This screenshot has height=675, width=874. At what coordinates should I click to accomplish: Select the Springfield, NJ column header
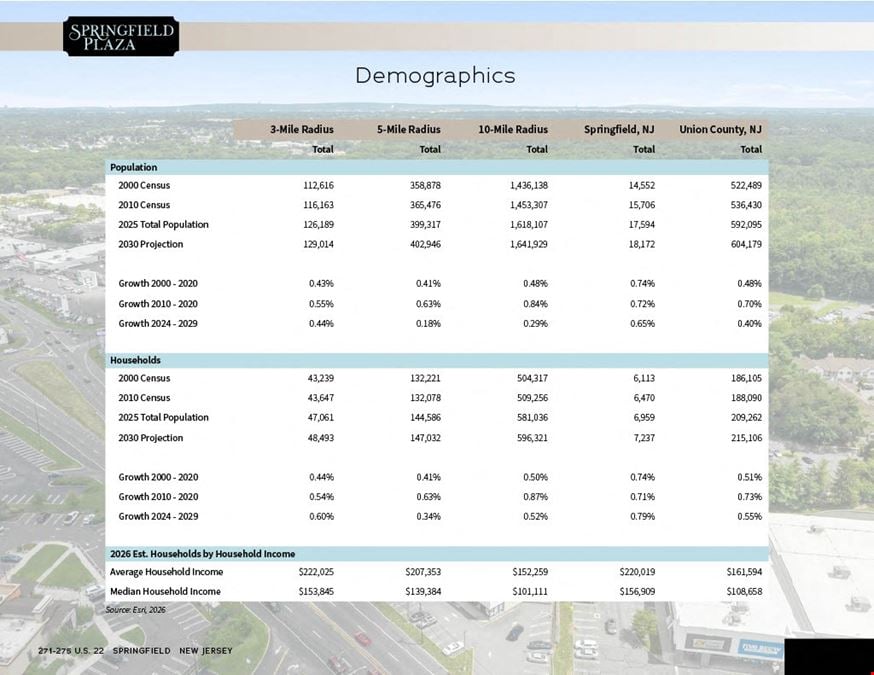(x=619, y=129)
